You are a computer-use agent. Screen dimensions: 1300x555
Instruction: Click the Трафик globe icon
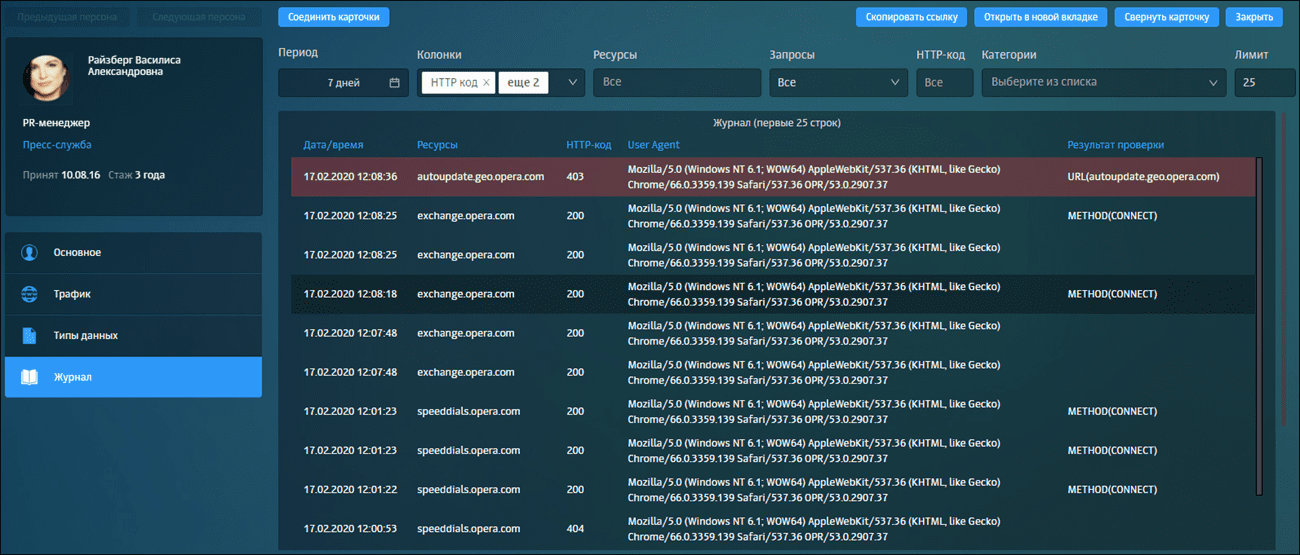[x=30, y=295]
